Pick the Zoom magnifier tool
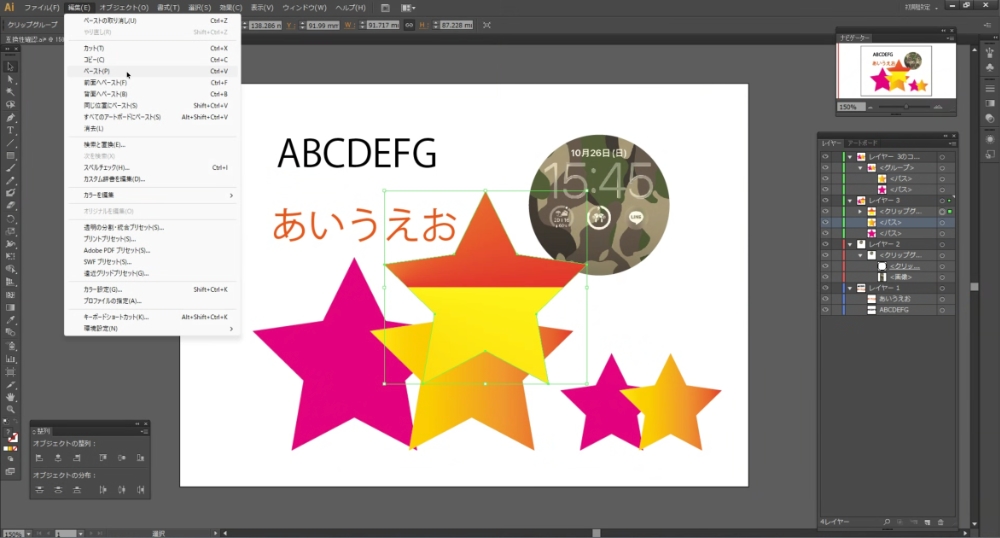1000x538 pixels. (x=11, y=410)
